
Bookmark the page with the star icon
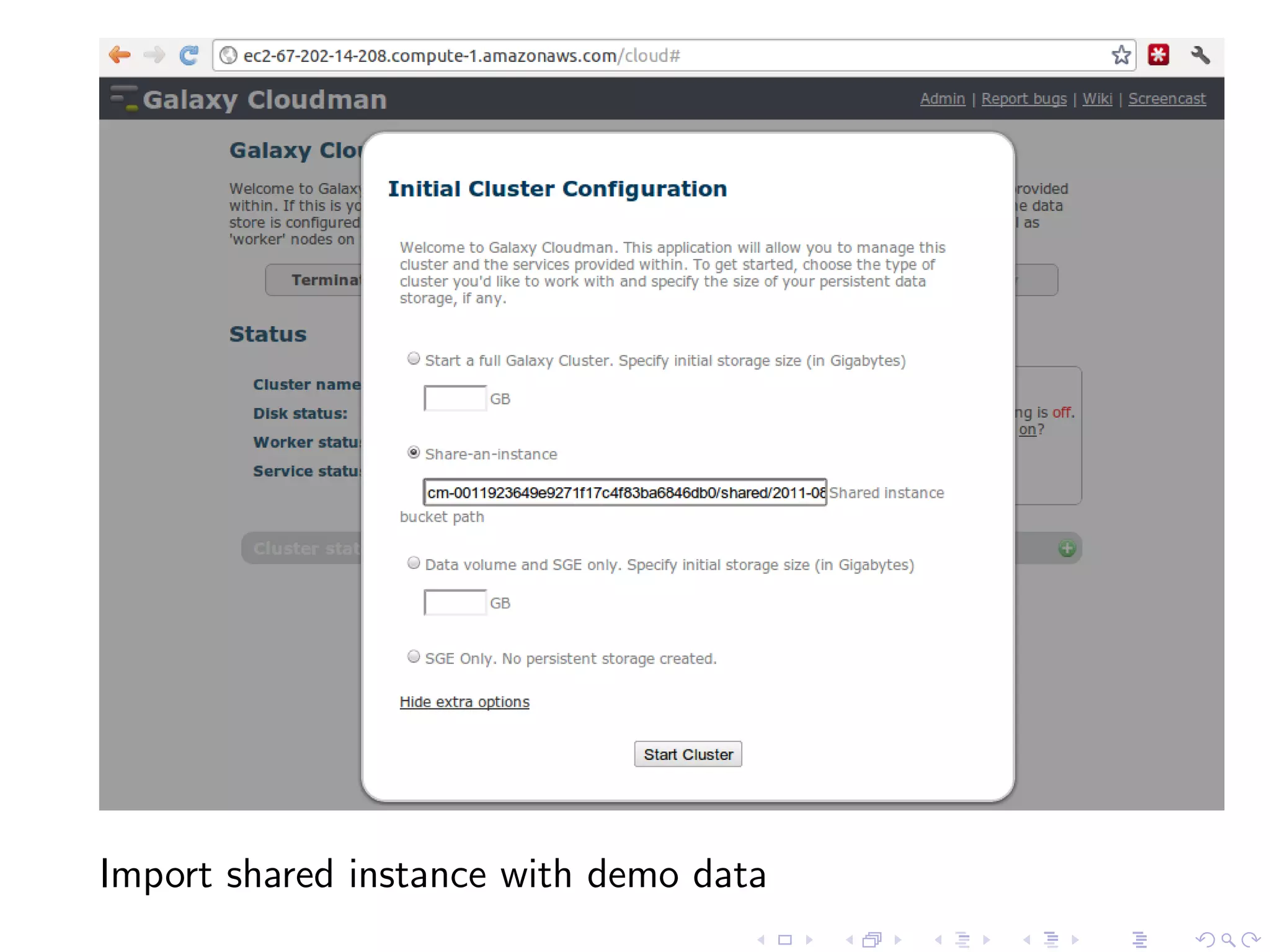[x=1121, y=55]
